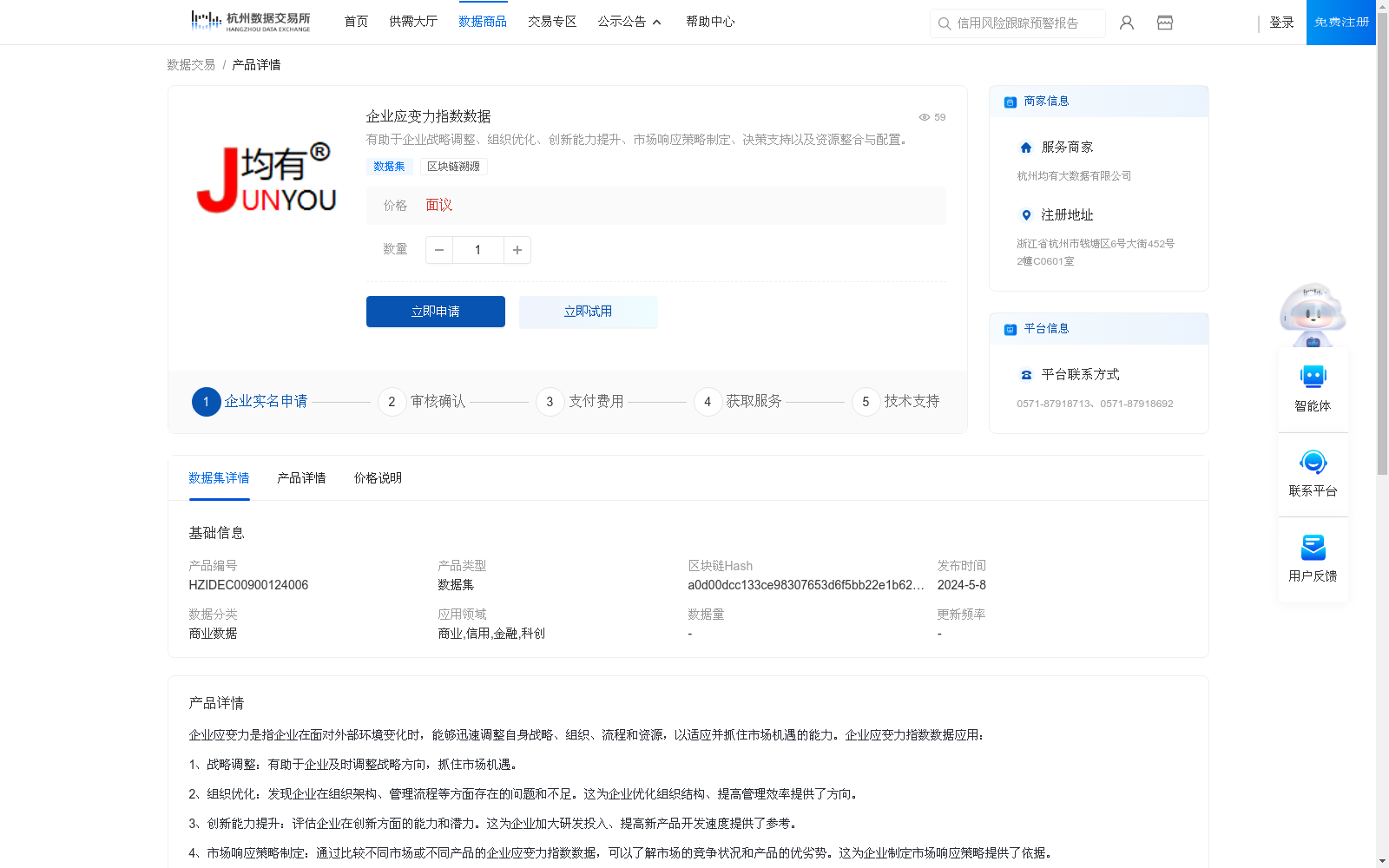Click the eye view count icon
Viewport: 1389px width, 868px height.
(925, 117)
